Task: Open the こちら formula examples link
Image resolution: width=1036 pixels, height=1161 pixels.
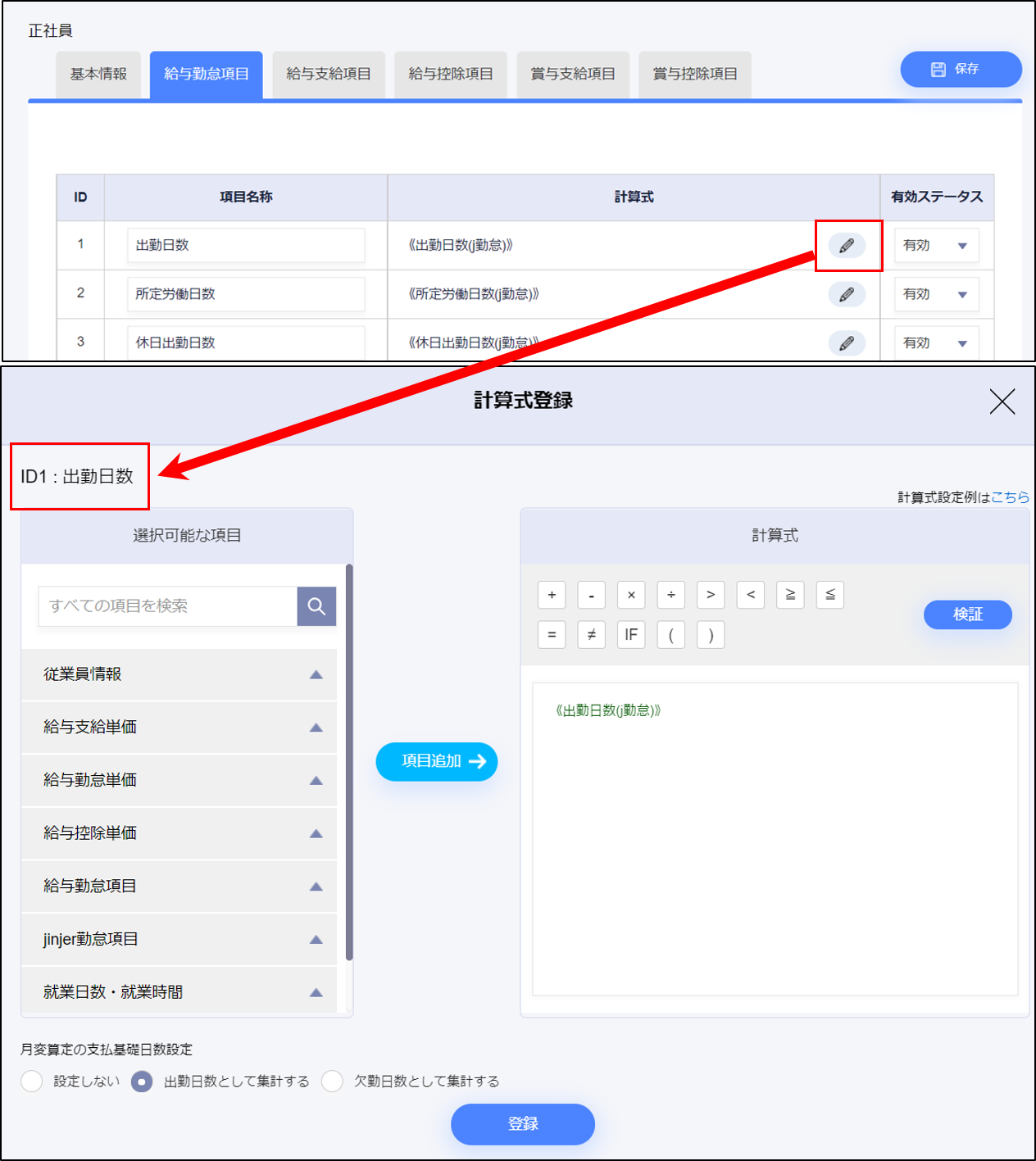Action: pos(1010,497)
